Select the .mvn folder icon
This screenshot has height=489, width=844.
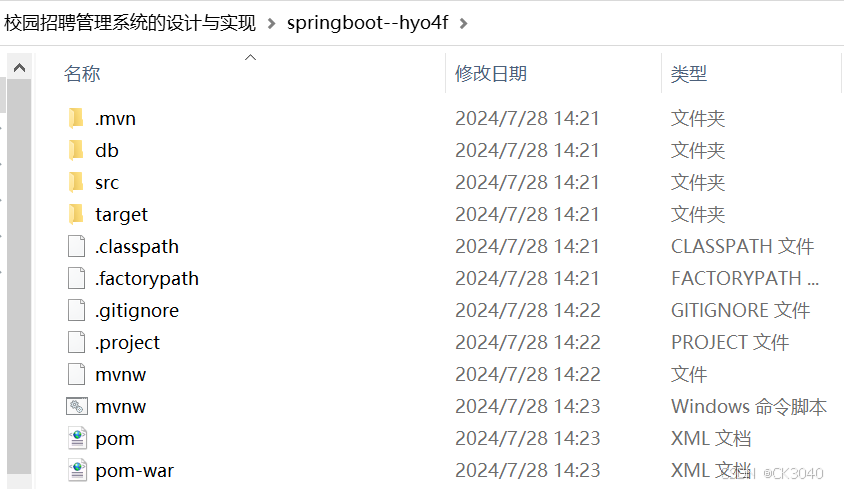pyautogui.click(x=76, y=118)
